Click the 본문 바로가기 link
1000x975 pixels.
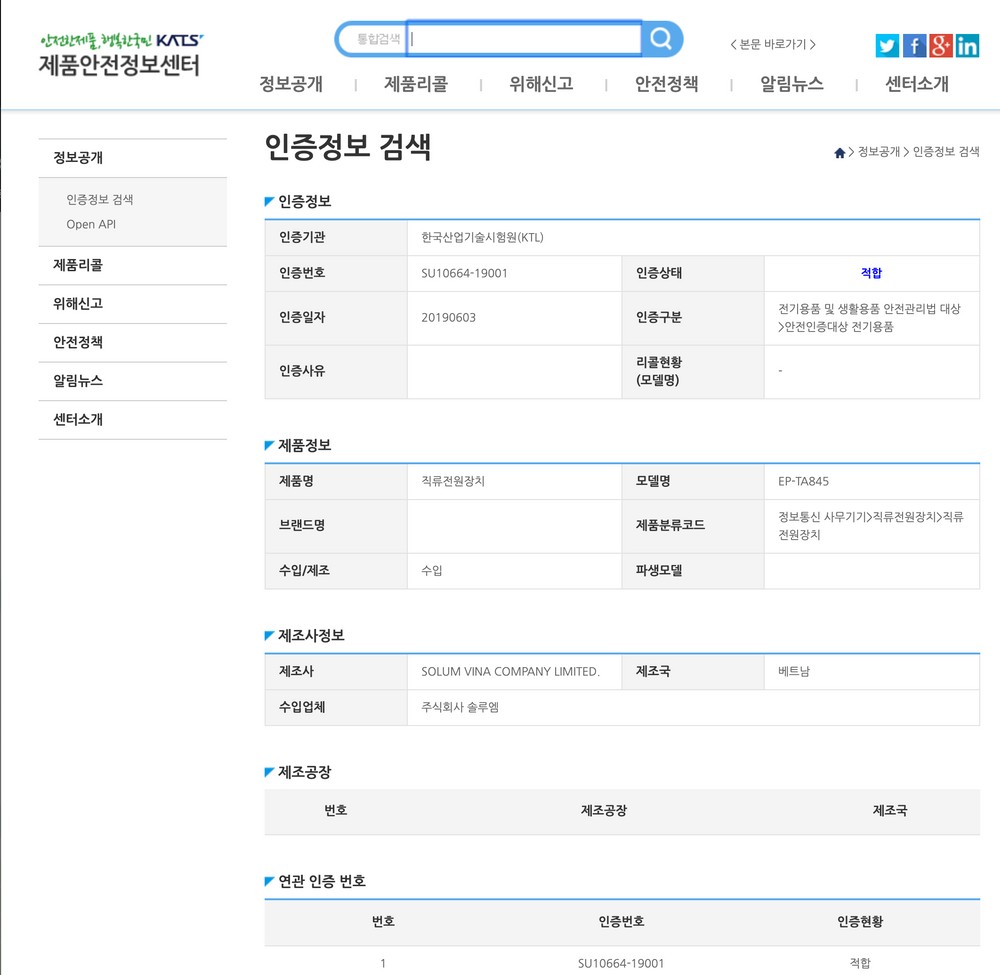tap(773, 44)
